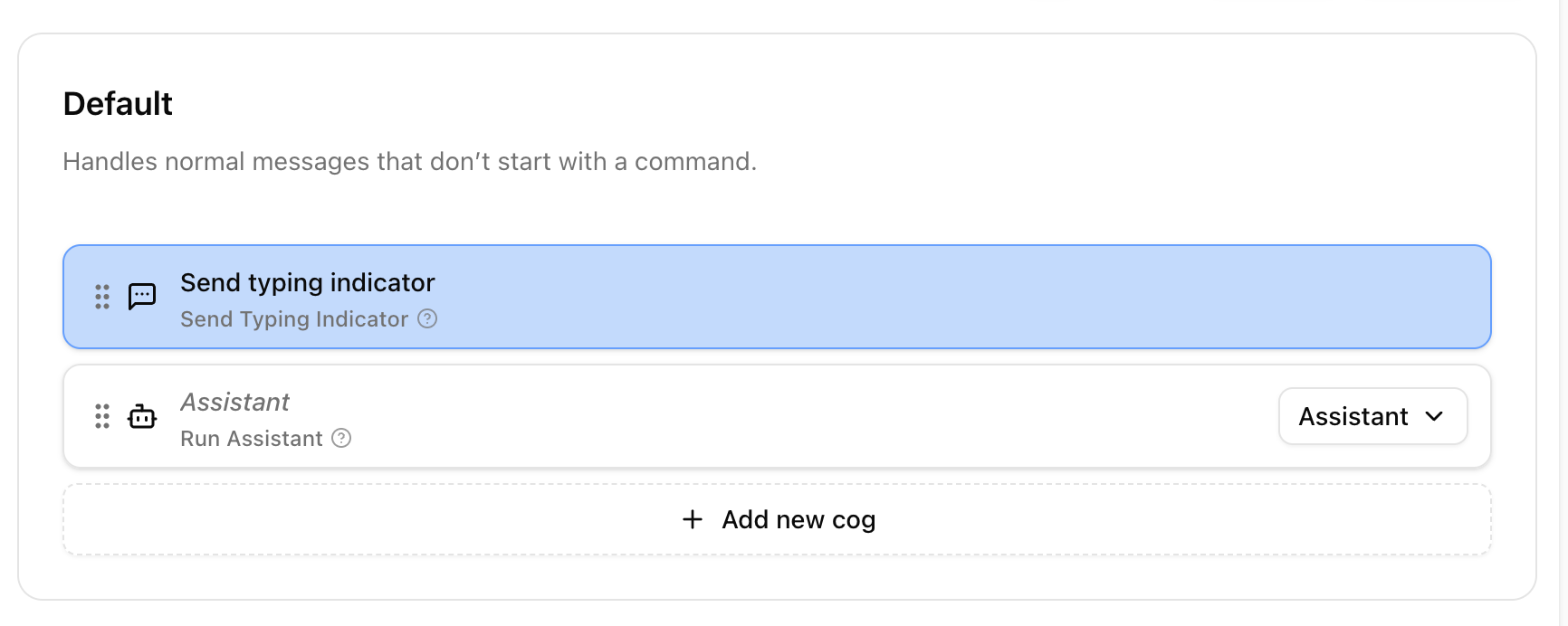This screenshot has width=1568, height=626.
Task: Open the help tooltip for Send Typing Indicator
Action: 429,318
